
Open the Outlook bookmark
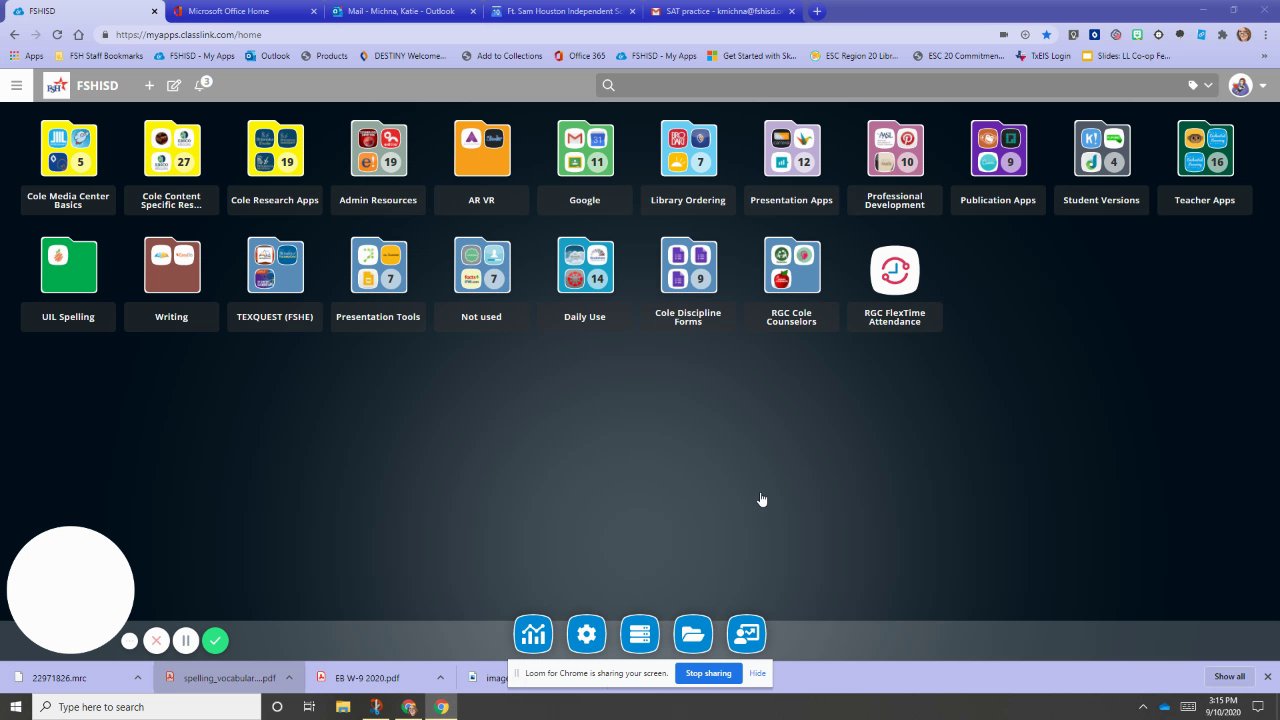pos(267,56)
